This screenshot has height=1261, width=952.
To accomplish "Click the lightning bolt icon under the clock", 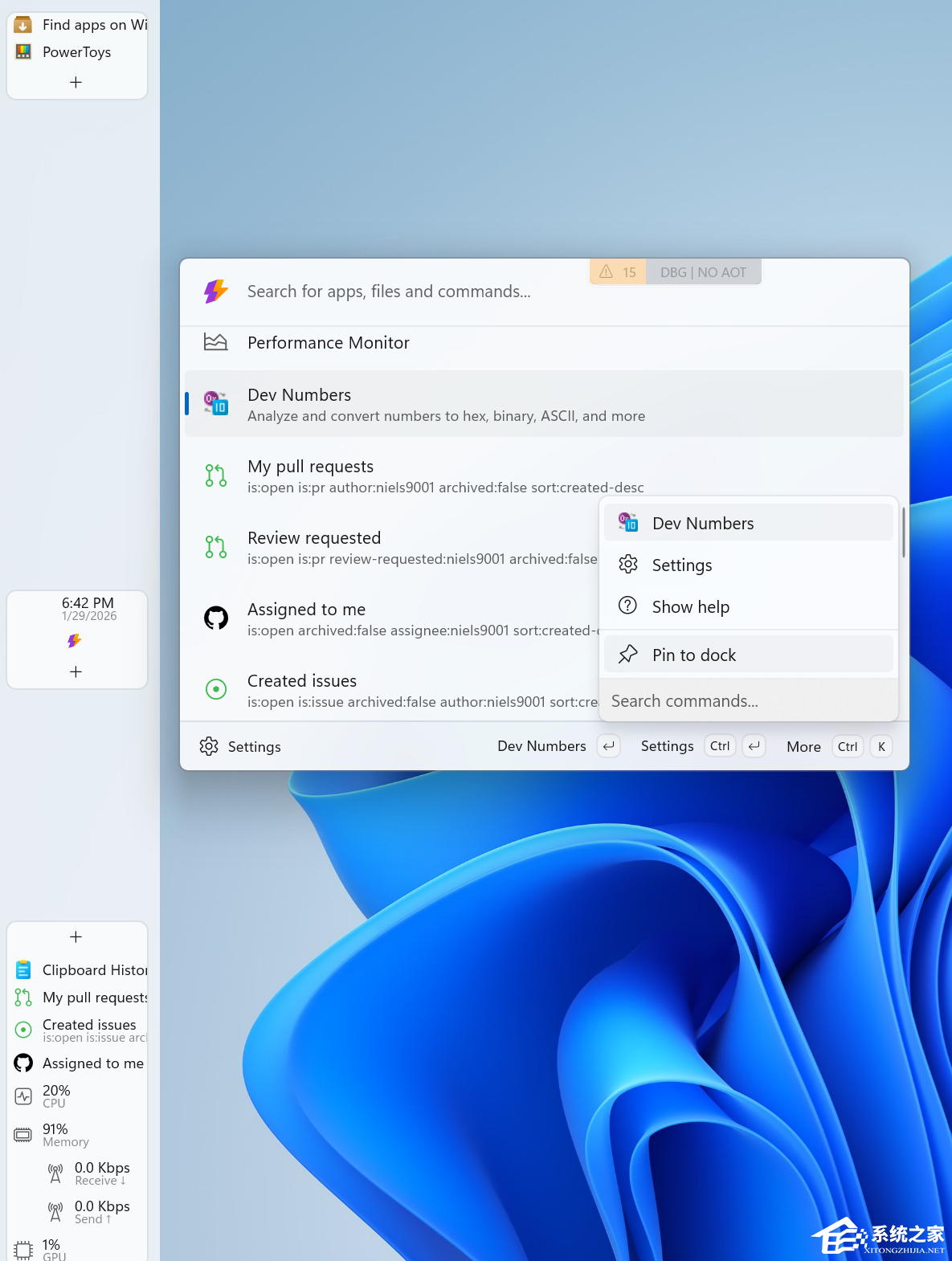I will 75,640.
